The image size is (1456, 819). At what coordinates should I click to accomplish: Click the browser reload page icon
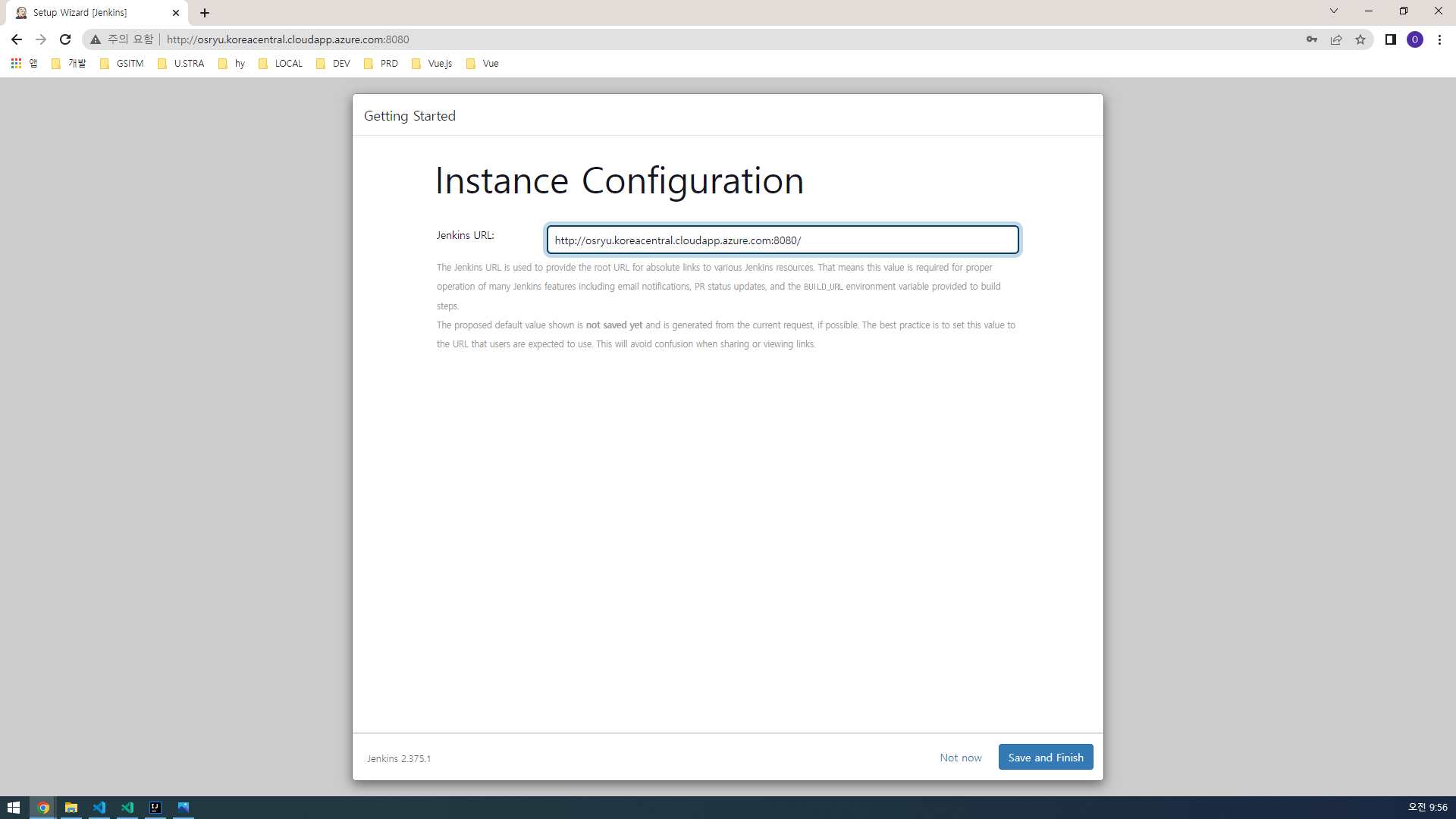coord(65,39)
